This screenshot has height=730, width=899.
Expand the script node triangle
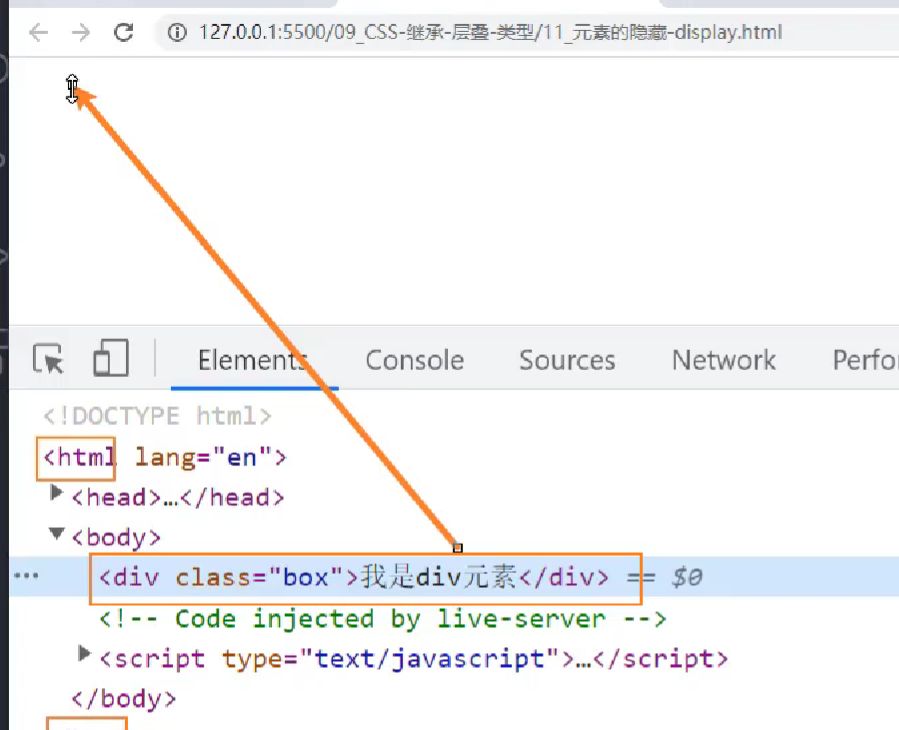tap(84, 653)
